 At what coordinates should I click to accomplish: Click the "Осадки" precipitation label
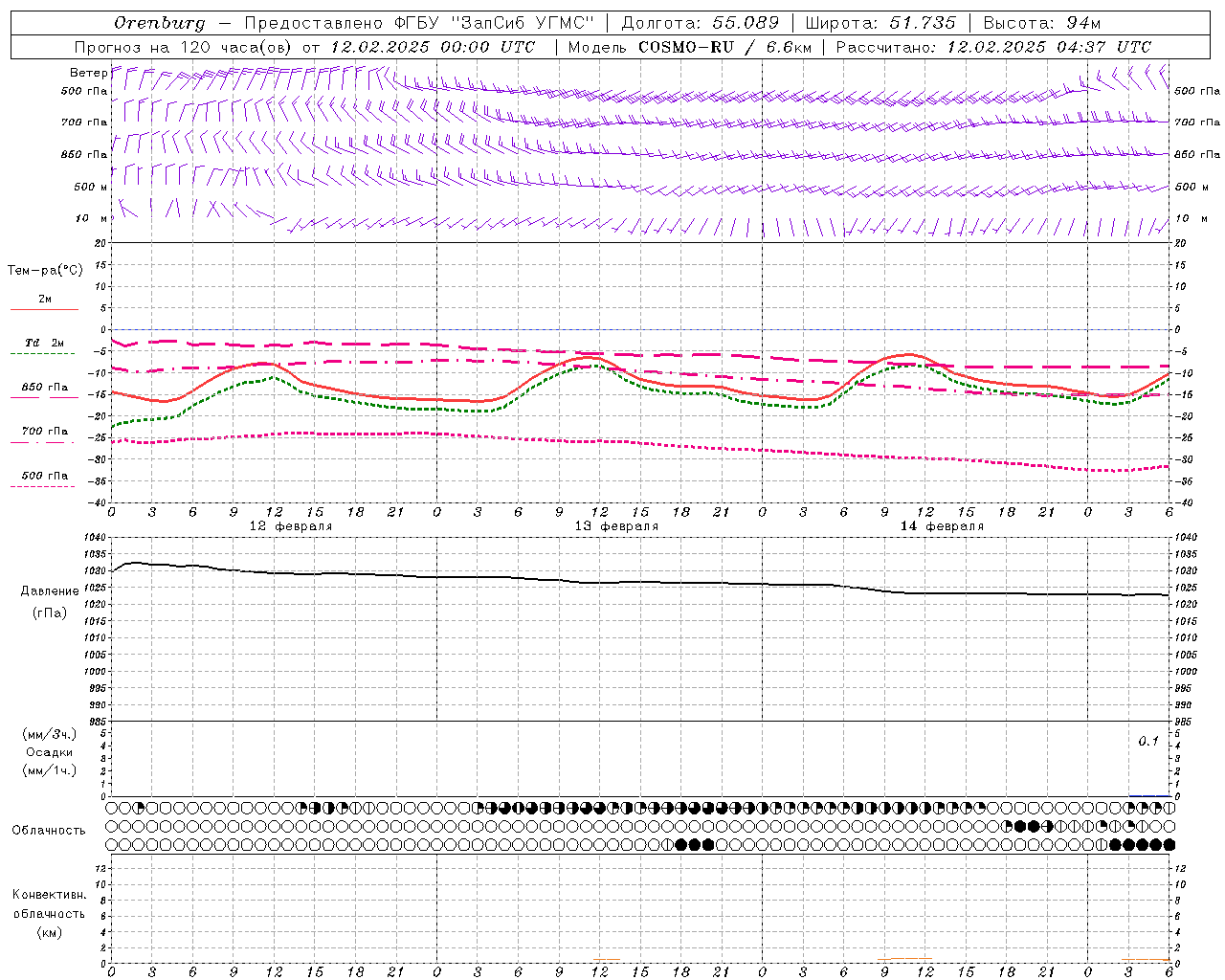pos(50,752)
